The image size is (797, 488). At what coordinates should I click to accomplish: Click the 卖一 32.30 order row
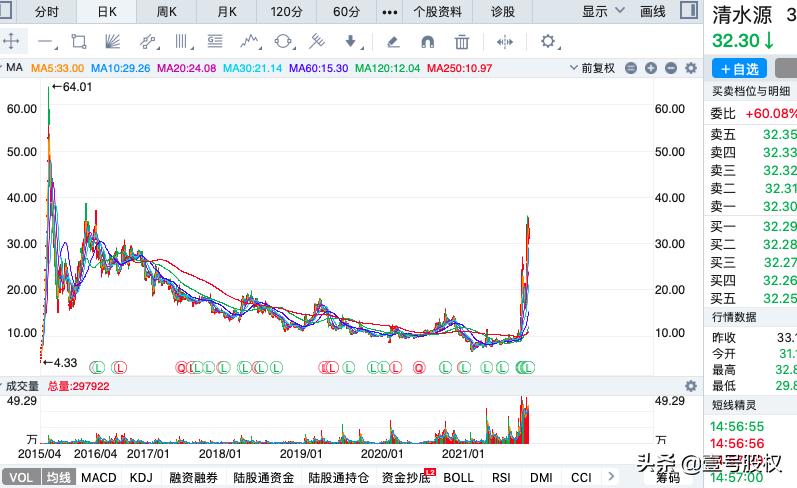(753, 206)
